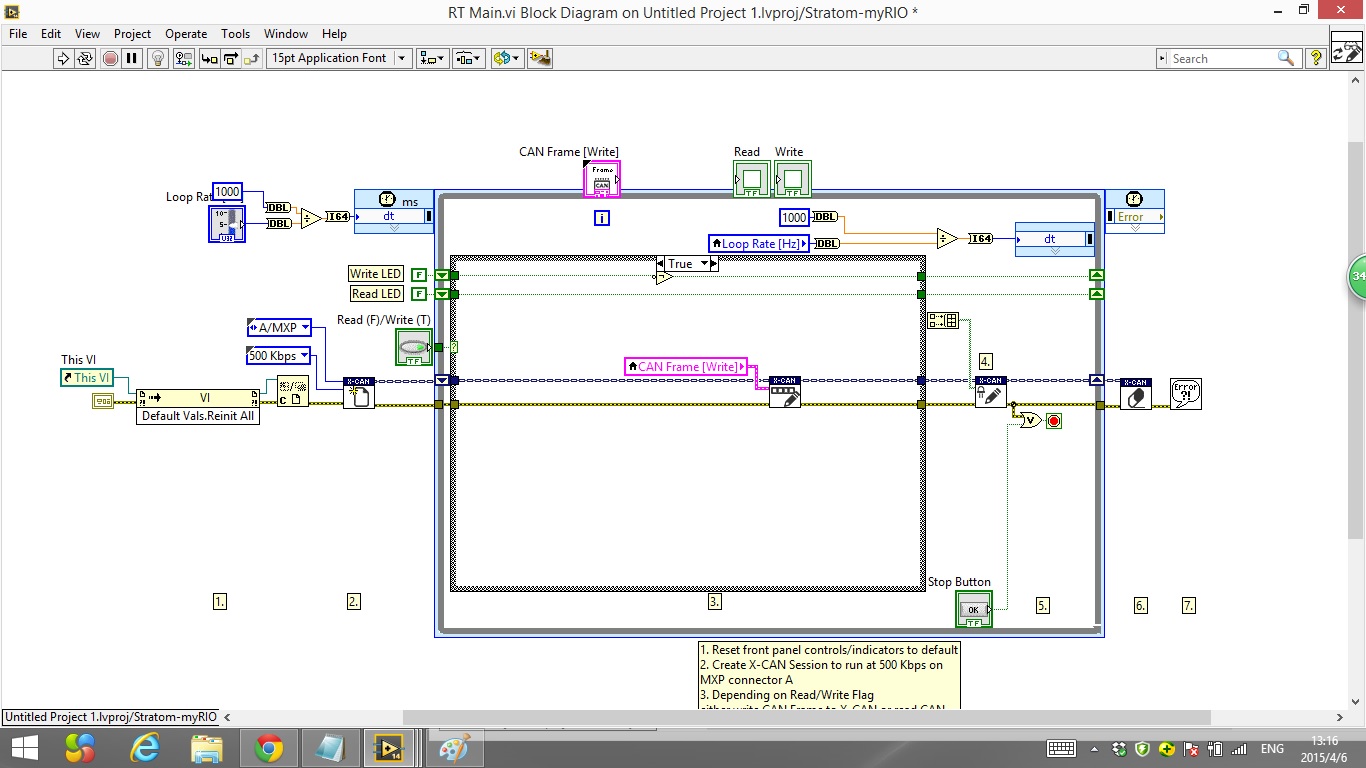Click the Read LED local variable
The height and width of the screenshot is (768, 1366).
[x=376, y=294]
